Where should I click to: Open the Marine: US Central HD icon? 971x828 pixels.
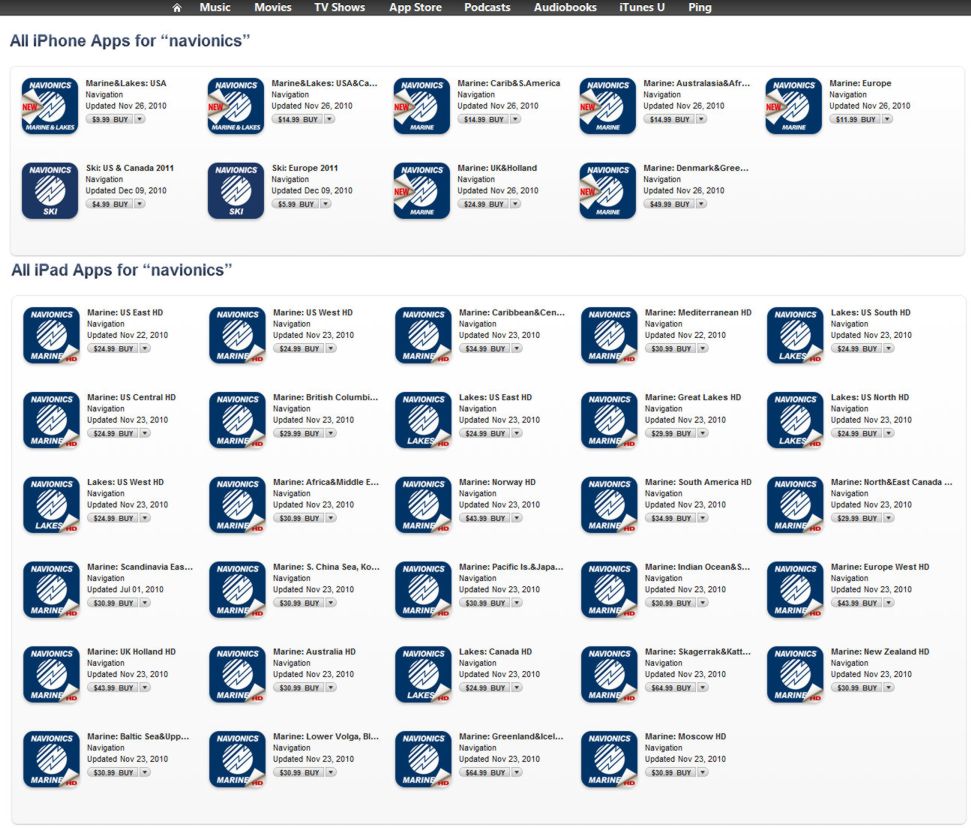point(51,420)
